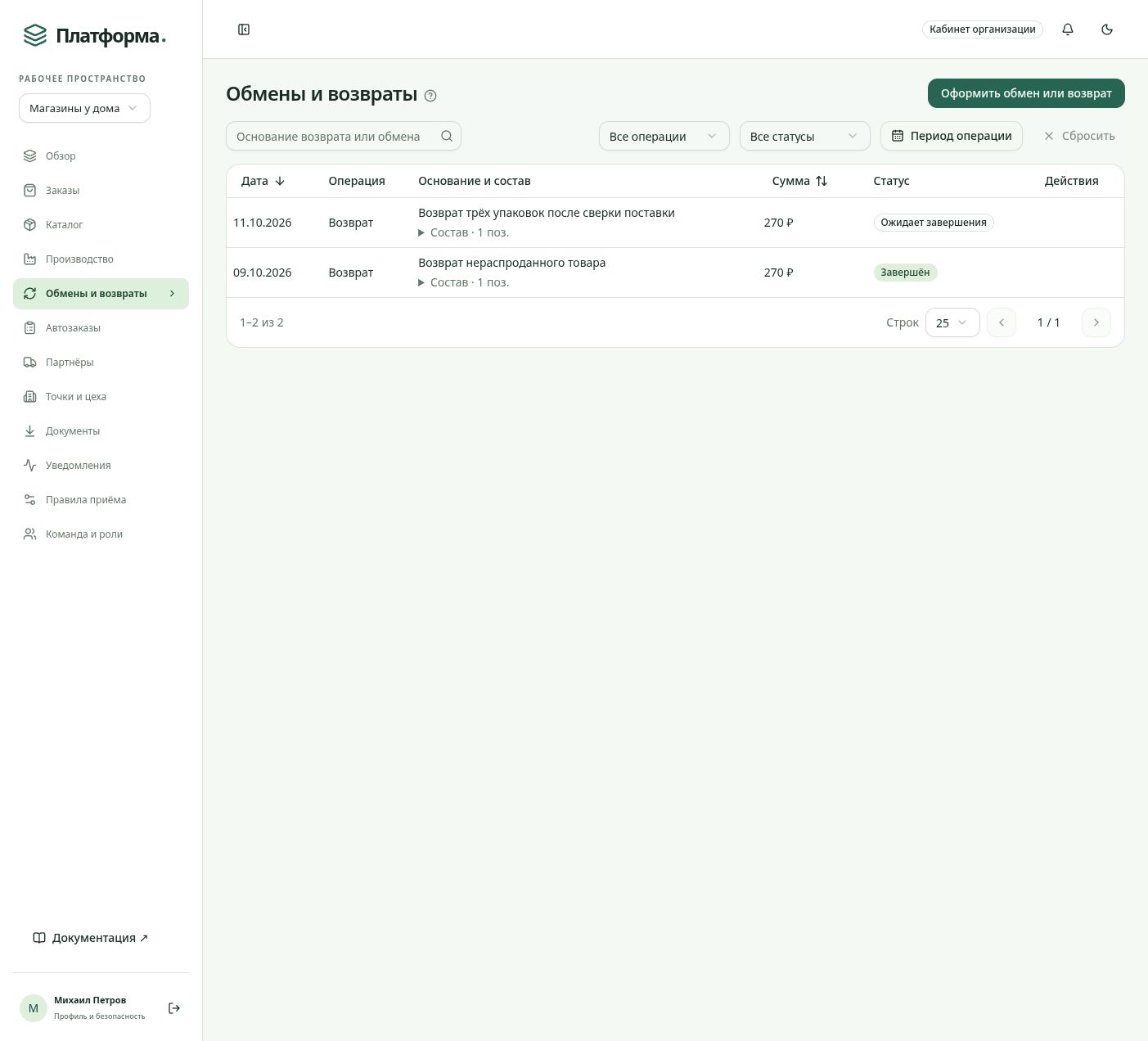Viewport: 1148px width, 1041px height.
Task: Toggle dark mode moon icon
Action: (x=1107, y=29)
